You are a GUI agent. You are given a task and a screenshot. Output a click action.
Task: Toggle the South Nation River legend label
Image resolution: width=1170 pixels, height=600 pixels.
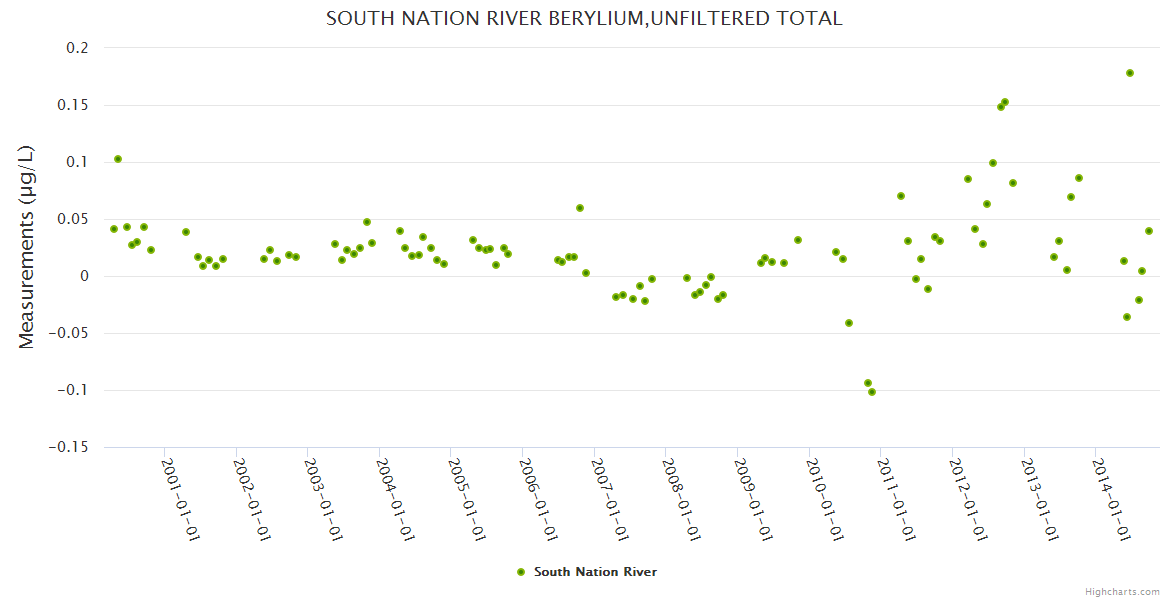pos(595,572)
